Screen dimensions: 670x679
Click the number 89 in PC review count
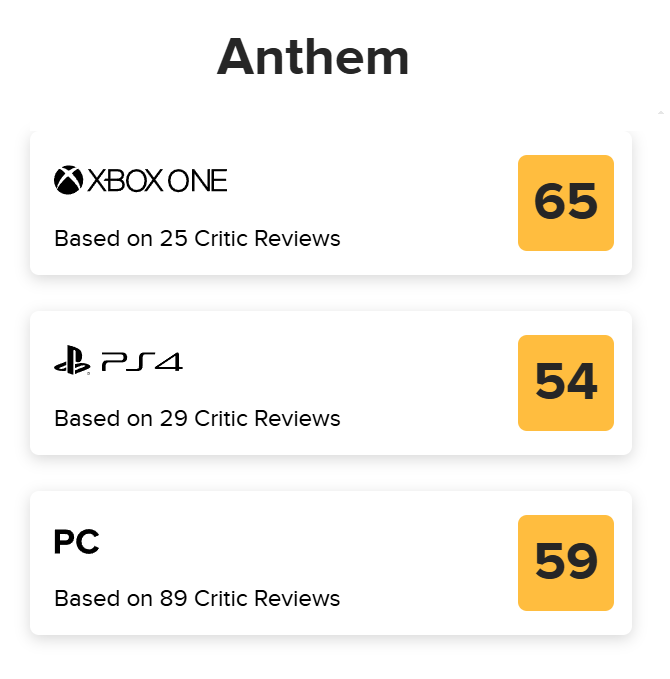(x=173, y=599)
